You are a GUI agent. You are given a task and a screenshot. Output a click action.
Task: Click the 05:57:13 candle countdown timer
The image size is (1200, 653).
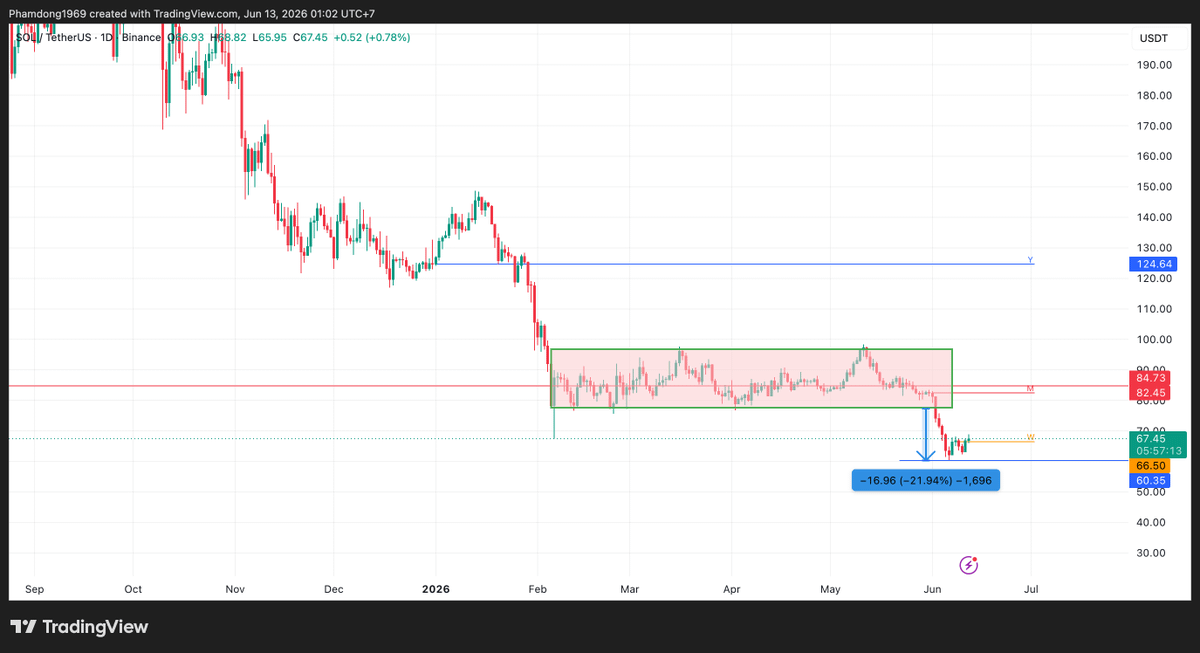coord(1158,452)
